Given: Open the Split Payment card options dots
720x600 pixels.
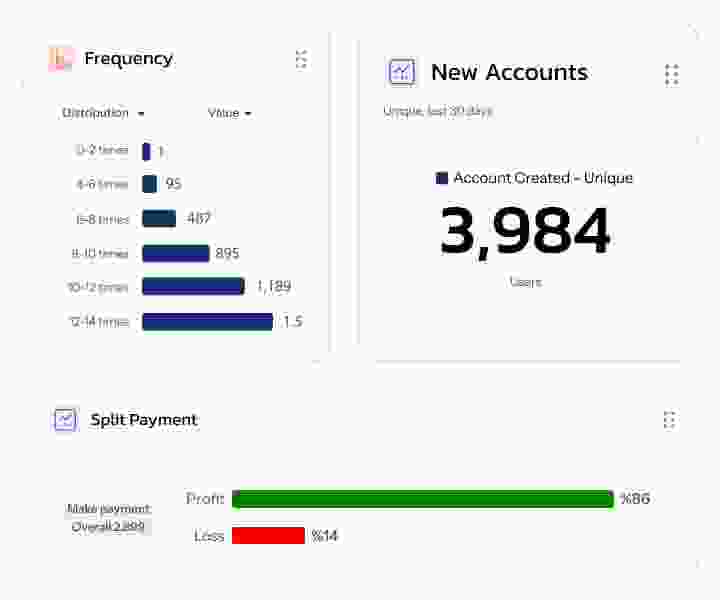Looking at the screenshot, I should (669, 420).
